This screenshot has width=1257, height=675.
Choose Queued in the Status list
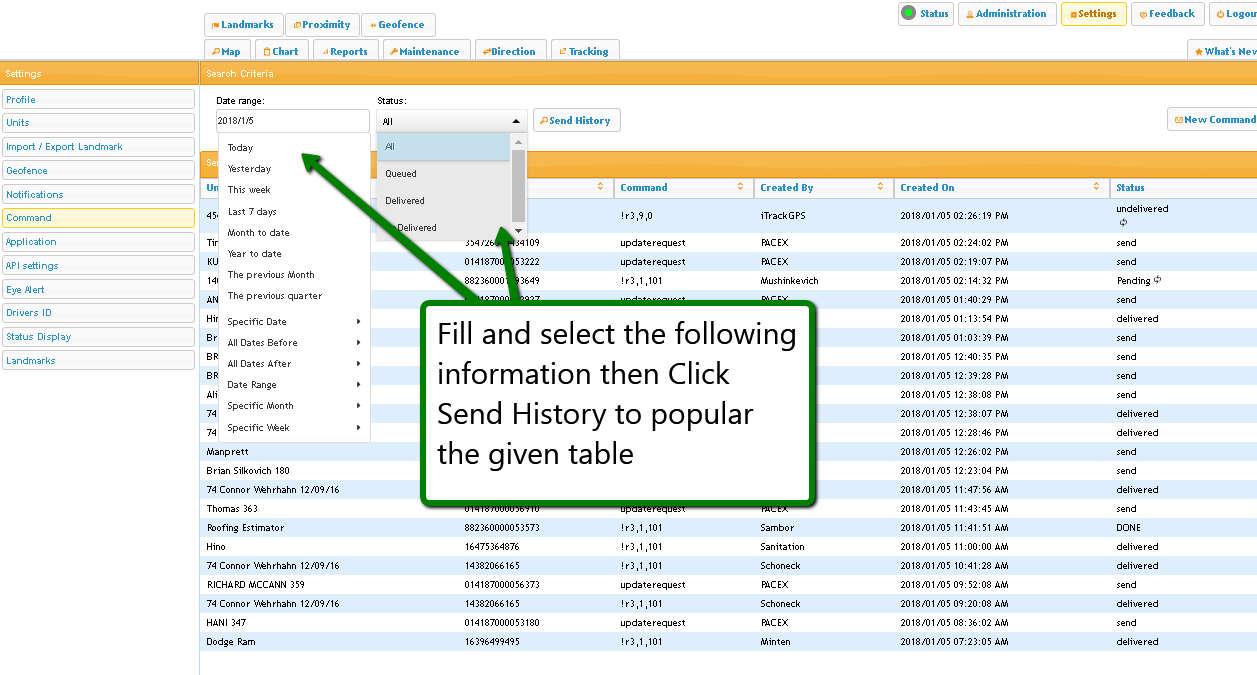tap(401, 174)
